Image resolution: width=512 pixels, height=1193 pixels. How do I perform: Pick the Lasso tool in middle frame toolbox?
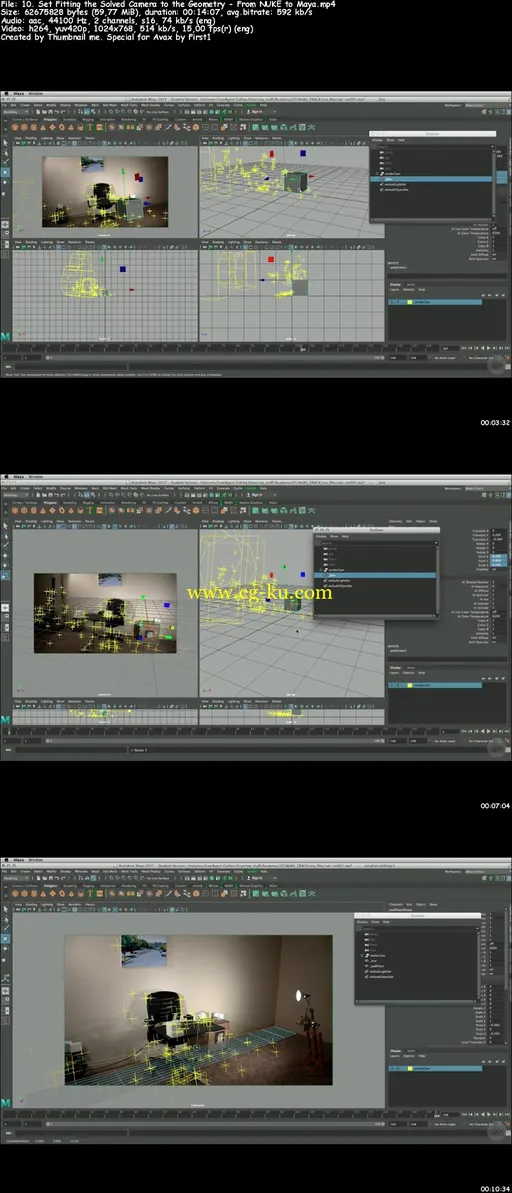tap(5, 536)
